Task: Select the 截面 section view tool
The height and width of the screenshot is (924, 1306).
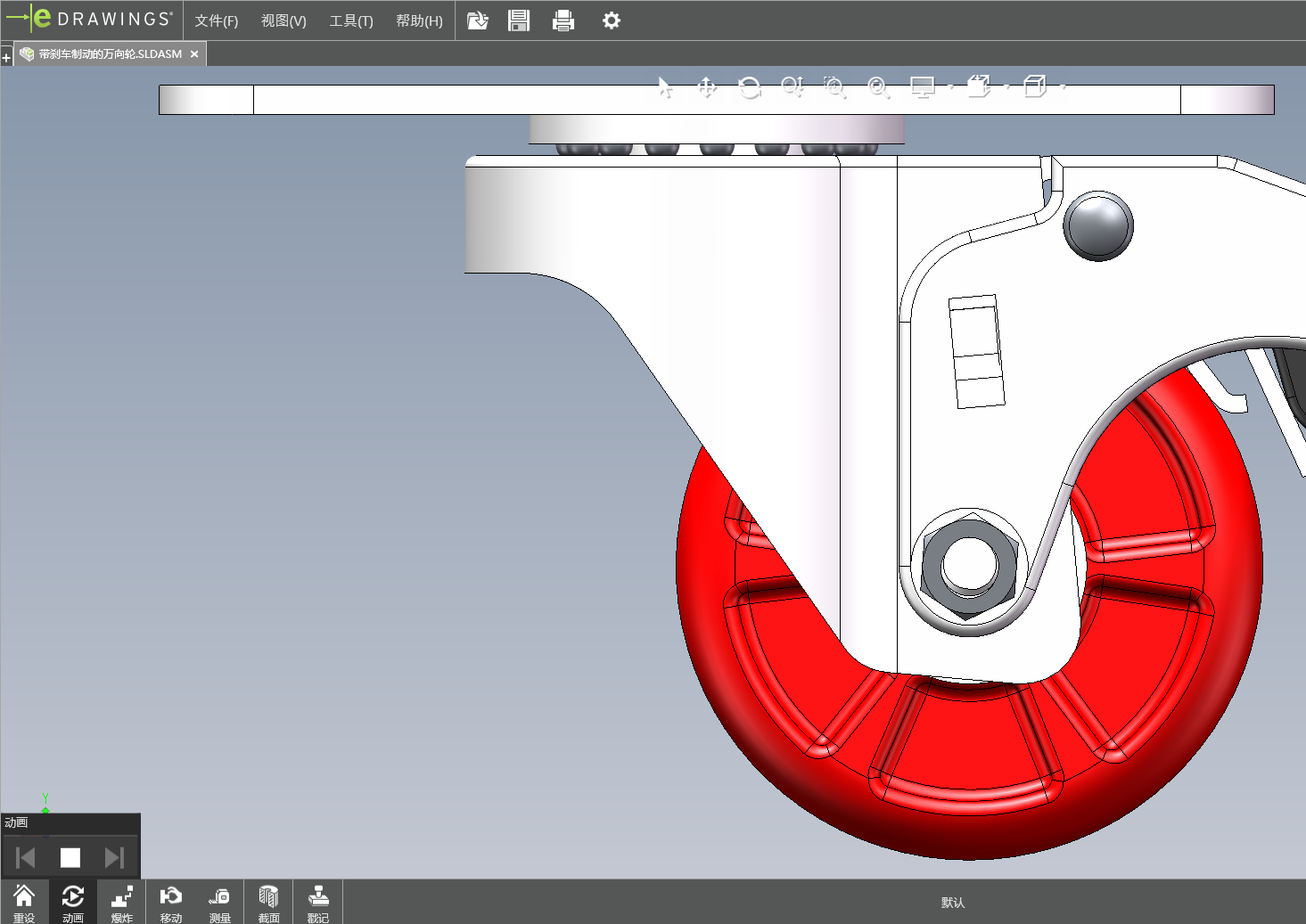Action: (x=269, y=902)
